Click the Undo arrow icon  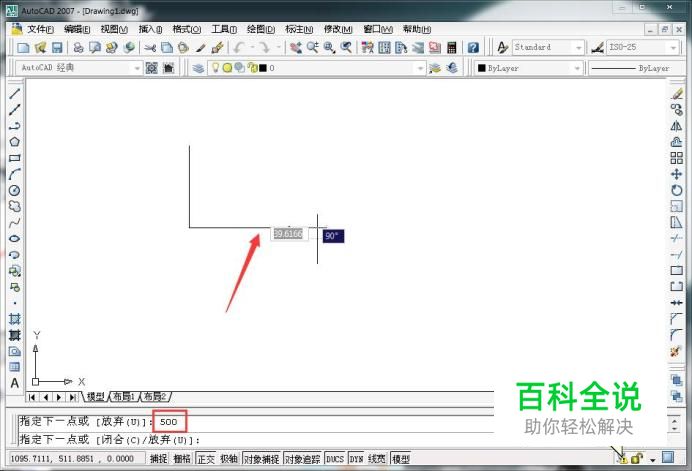point(240,47)
